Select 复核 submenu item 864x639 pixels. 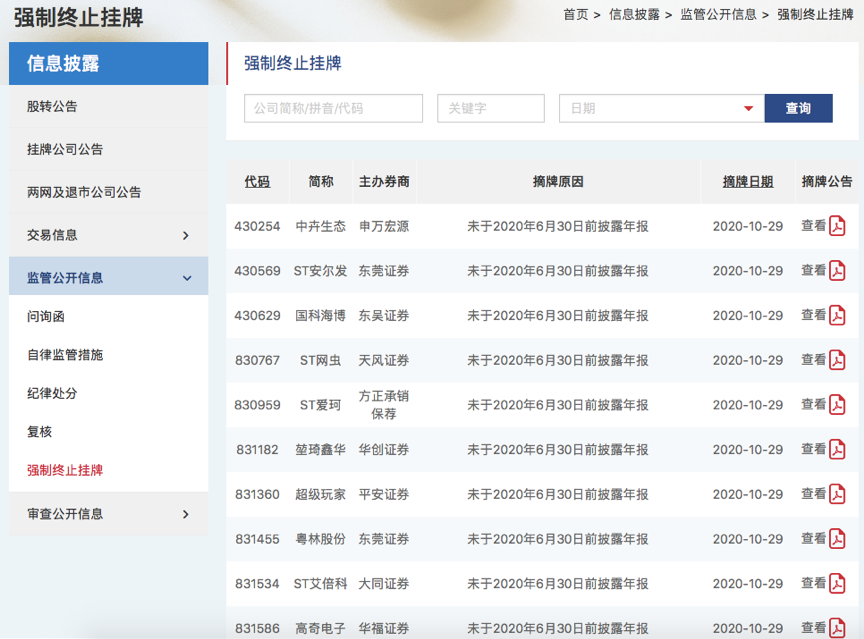[x=40, y=432]
